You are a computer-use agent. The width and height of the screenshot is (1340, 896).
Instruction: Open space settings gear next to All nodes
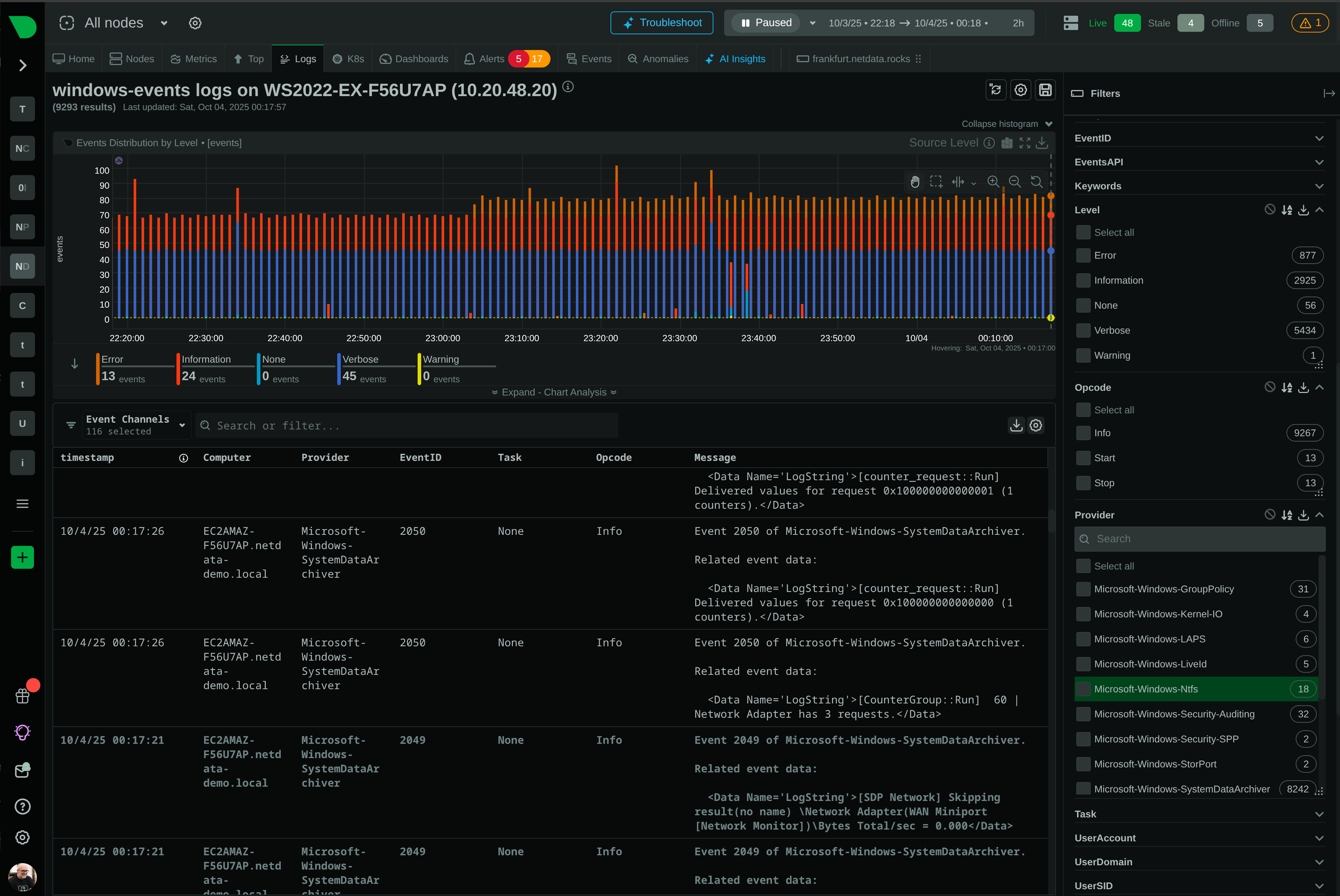click(x=195, y=23)
